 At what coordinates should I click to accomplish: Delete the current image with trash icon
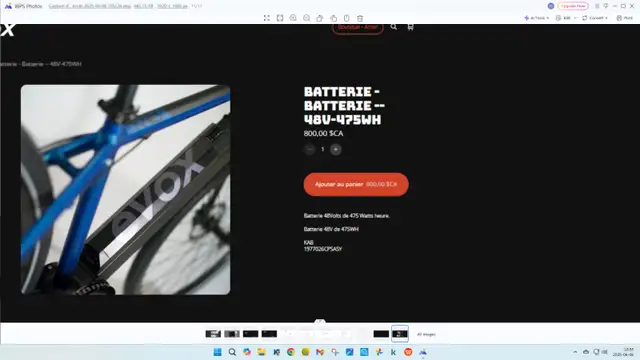click(360, 18)
